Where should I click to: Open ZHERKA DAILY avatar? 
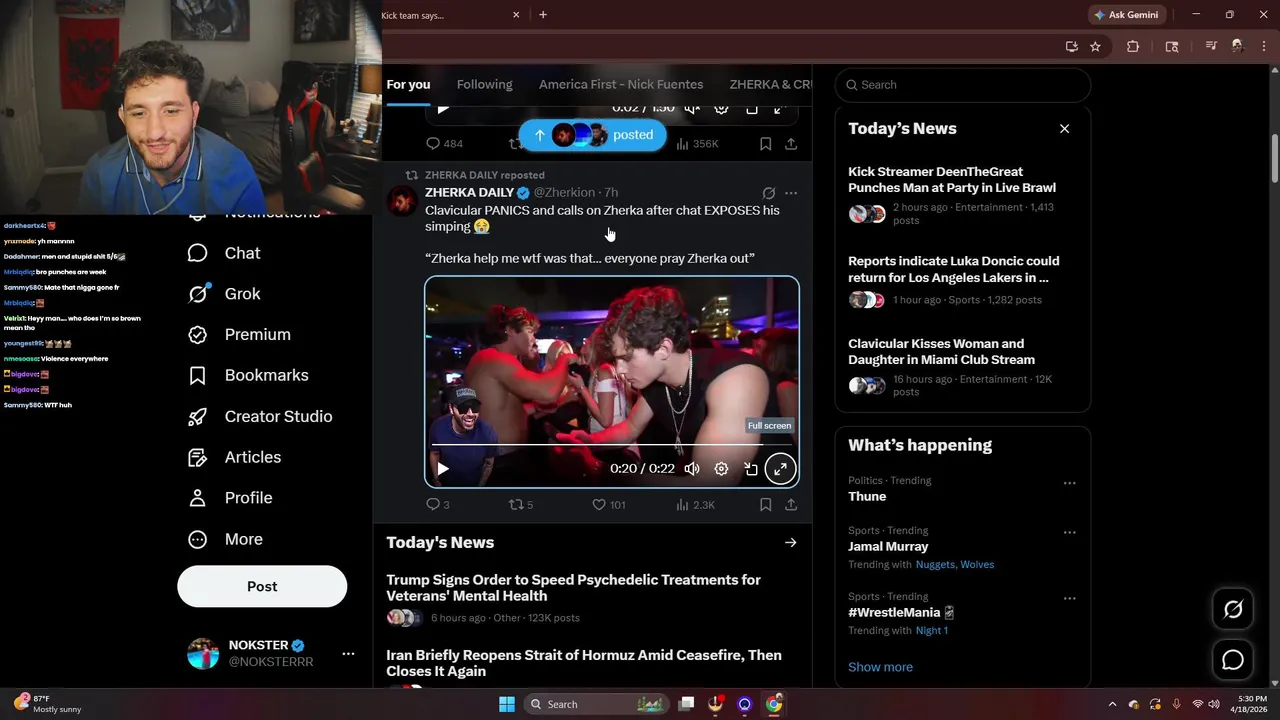pyautogui.click(x=402, y=201)
